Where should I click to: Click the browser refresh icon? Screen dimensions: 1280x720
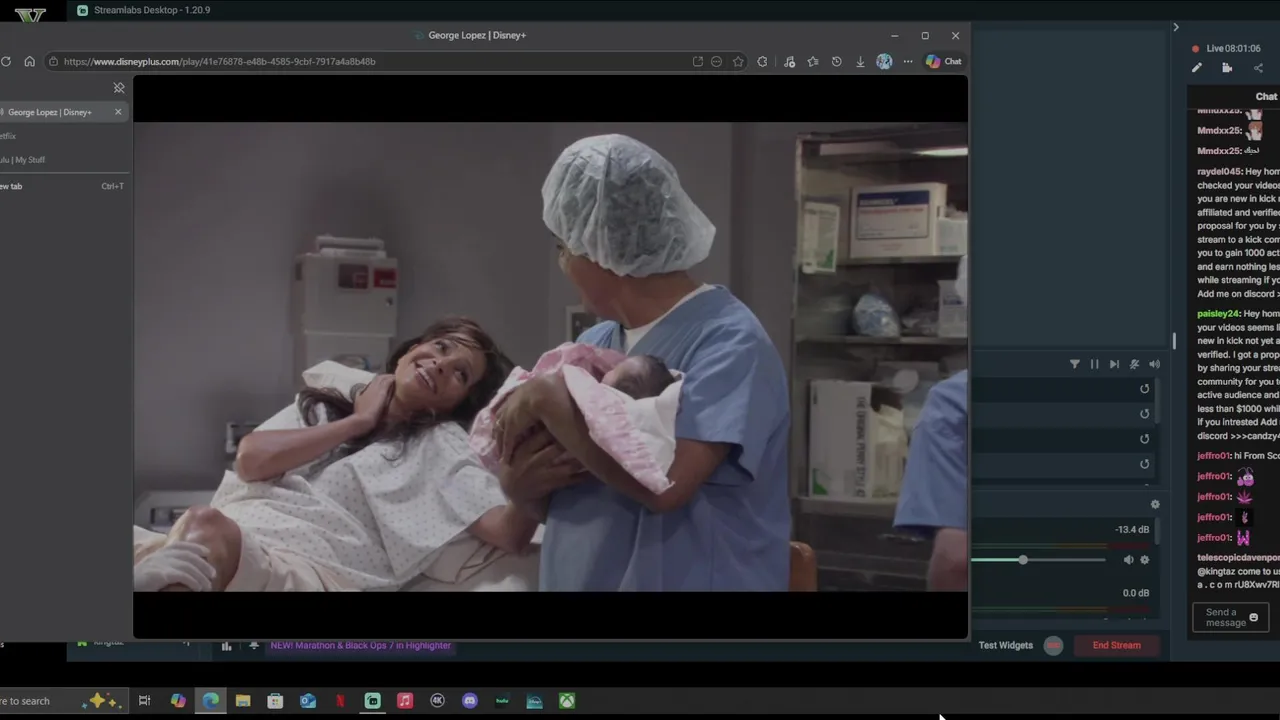[x=6, y=61]
